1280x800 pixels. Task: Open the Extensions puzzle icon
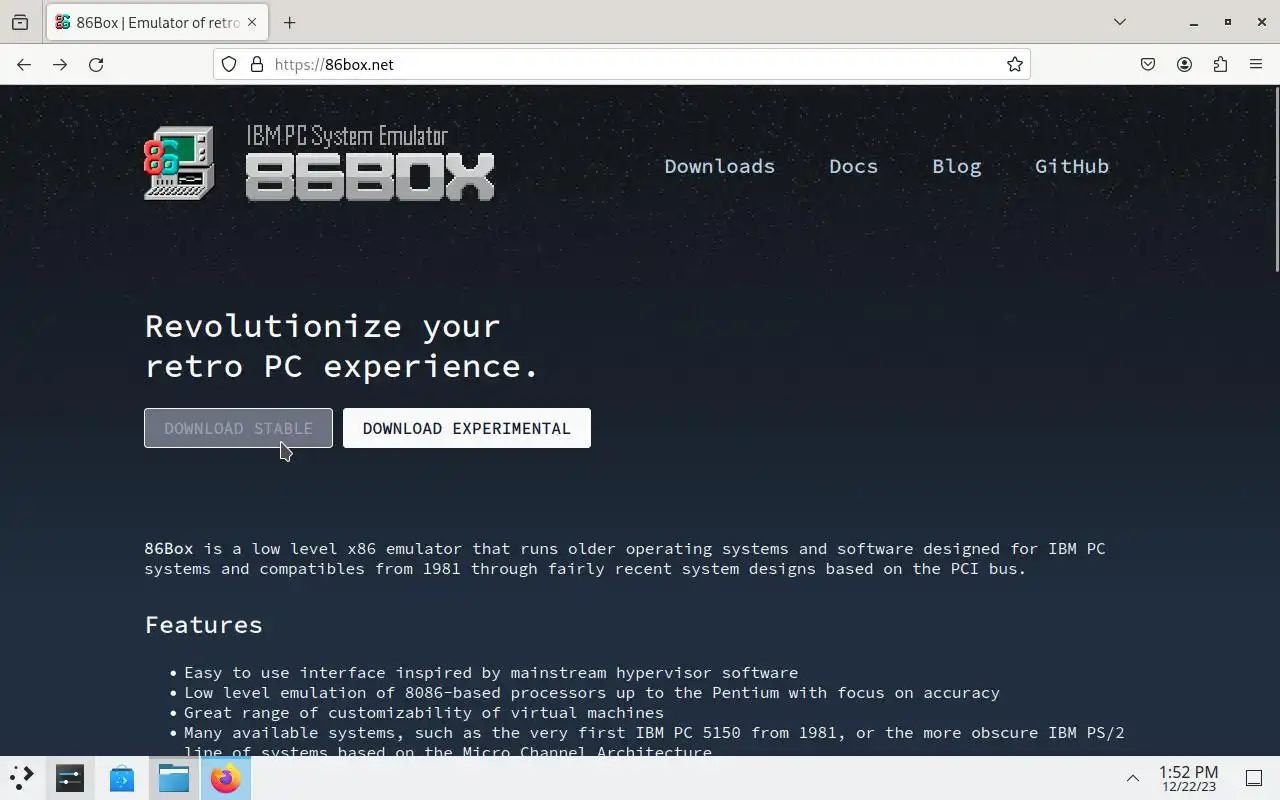[x=1220, y=64]
